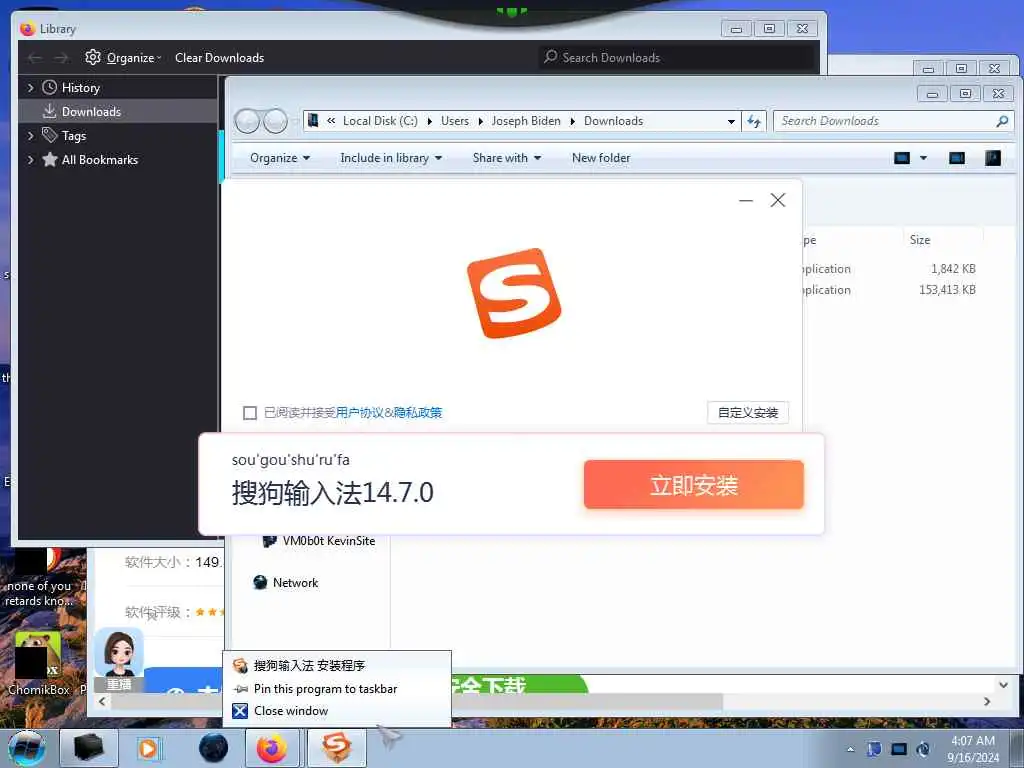The height and width of the screenshot is (768, 1024).
Task: Click the Library forward arrow
Action: [x=61, y=58]
